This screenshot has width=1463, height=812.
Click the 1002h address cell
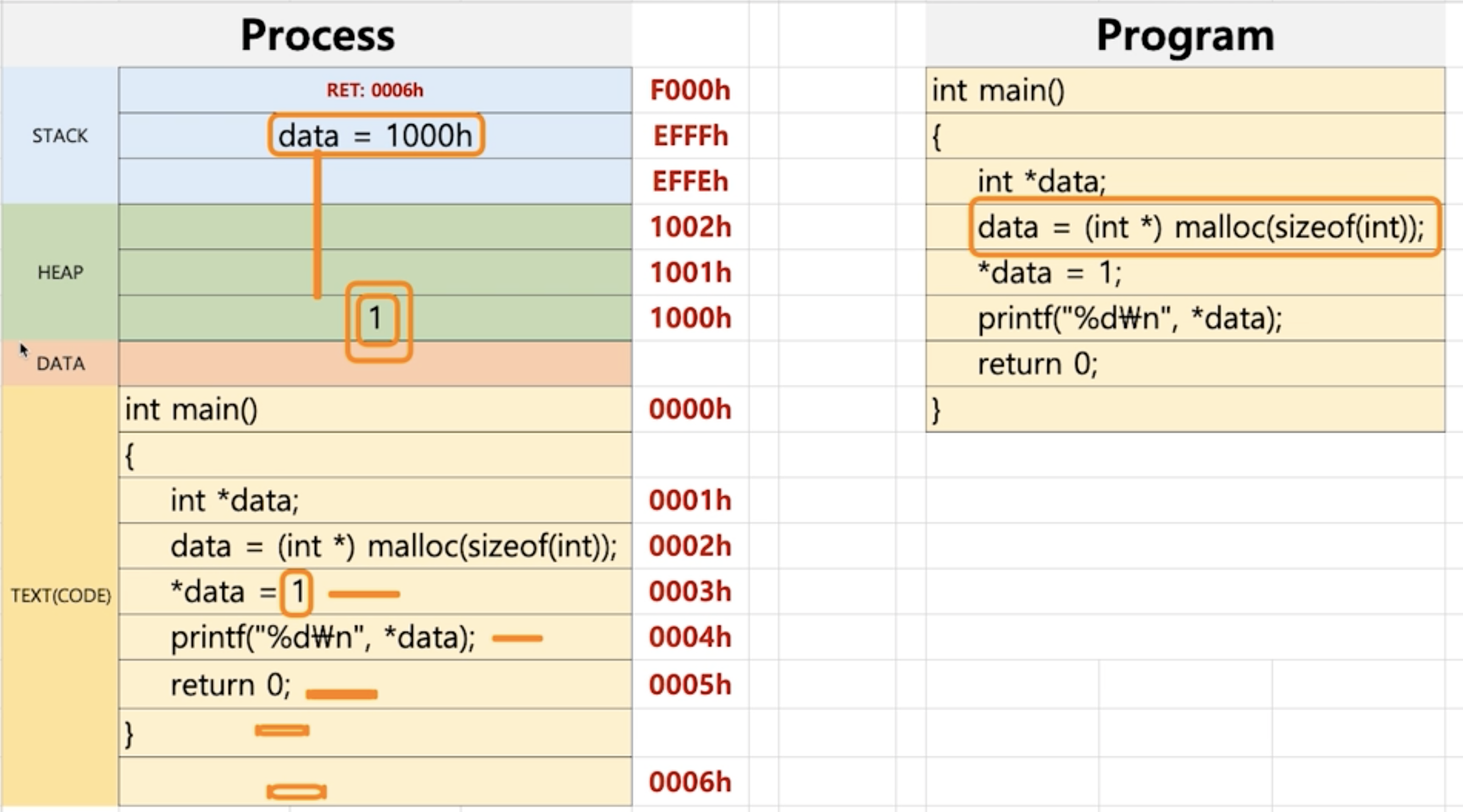point(690,227)
